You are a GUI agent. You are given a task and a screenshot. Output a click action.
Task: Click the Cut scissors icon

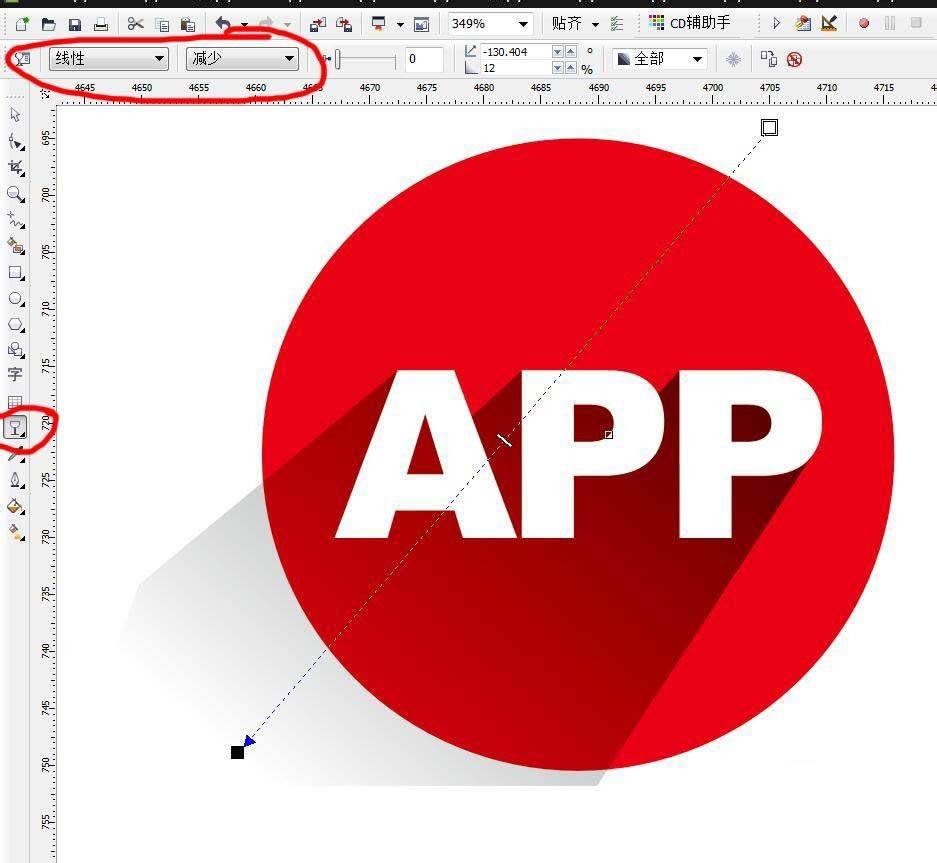coord(136,23)
